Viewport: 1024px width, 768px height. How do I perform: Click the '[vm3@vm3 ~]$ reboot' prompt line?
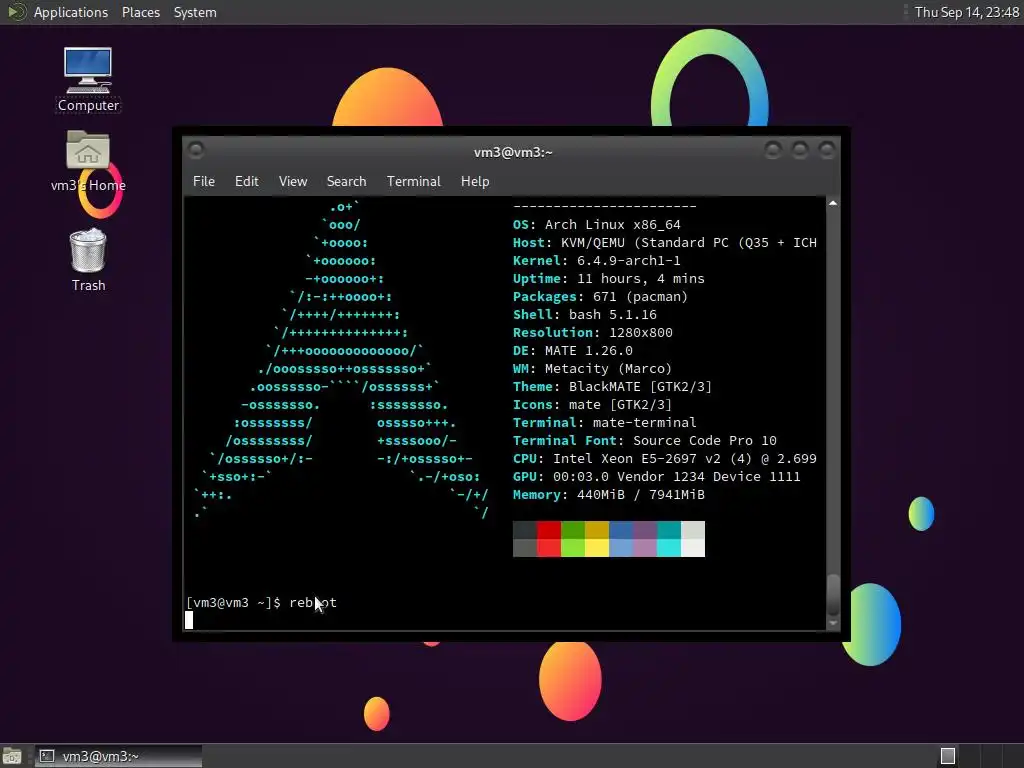(261, 603)
